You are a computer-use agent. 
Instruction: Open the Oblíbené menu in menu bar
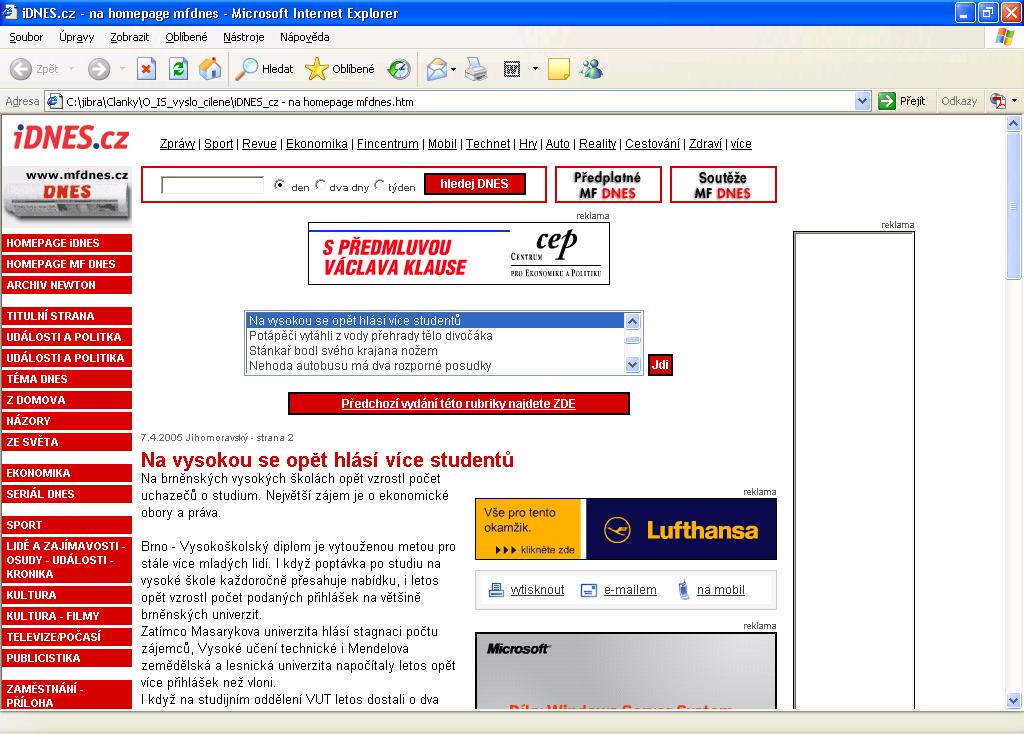[x=186, y=37]
